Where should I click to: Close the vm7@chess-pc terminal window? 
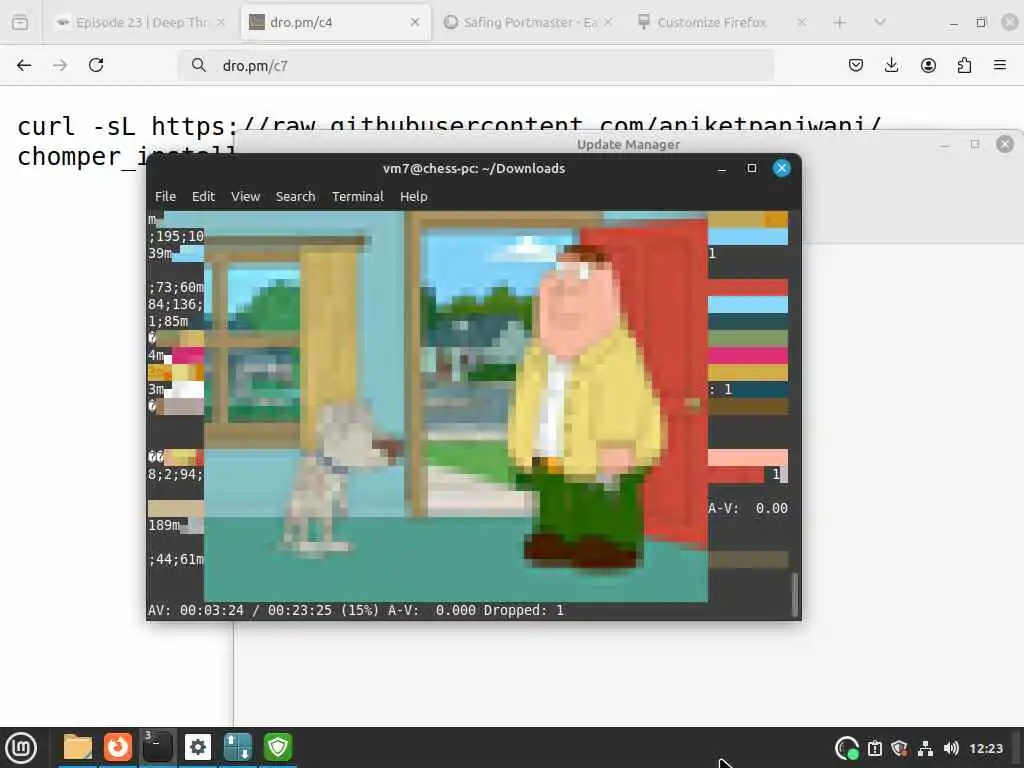[x=782, y=168]
